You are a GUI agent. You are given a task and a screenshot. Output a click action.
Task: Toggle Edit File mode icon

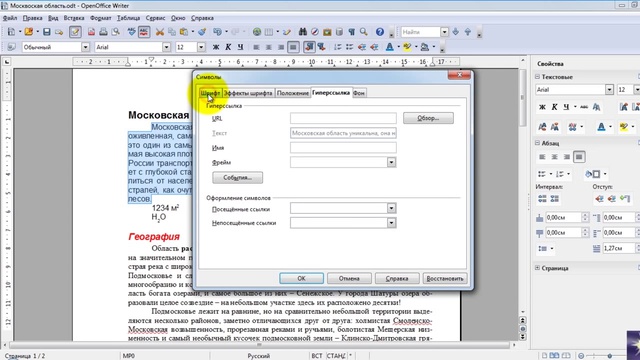[x=75, y=32]
